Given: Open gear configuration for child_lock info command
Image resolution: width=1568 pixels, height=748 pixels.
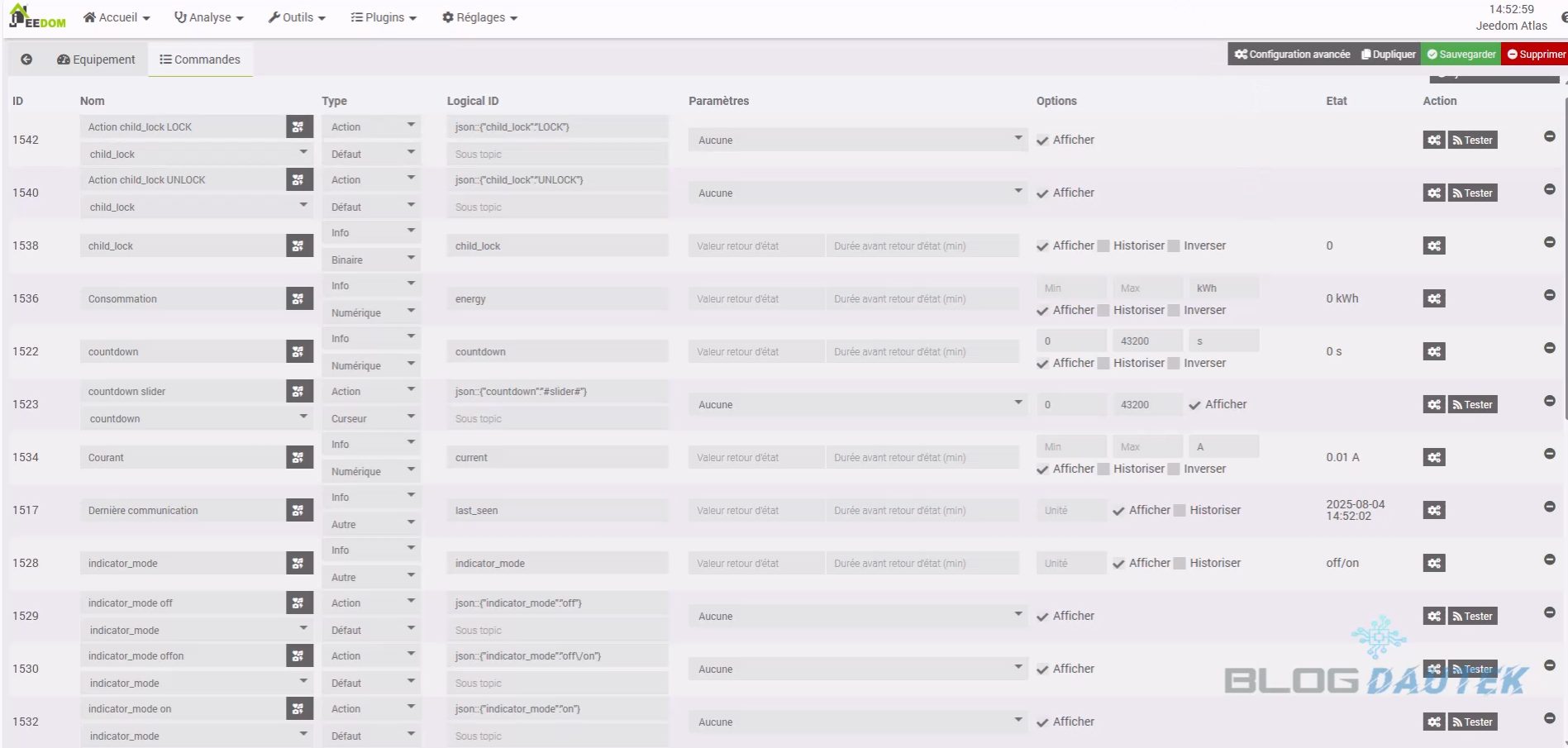Looking at the screenshot, I should click(1434, 245).
